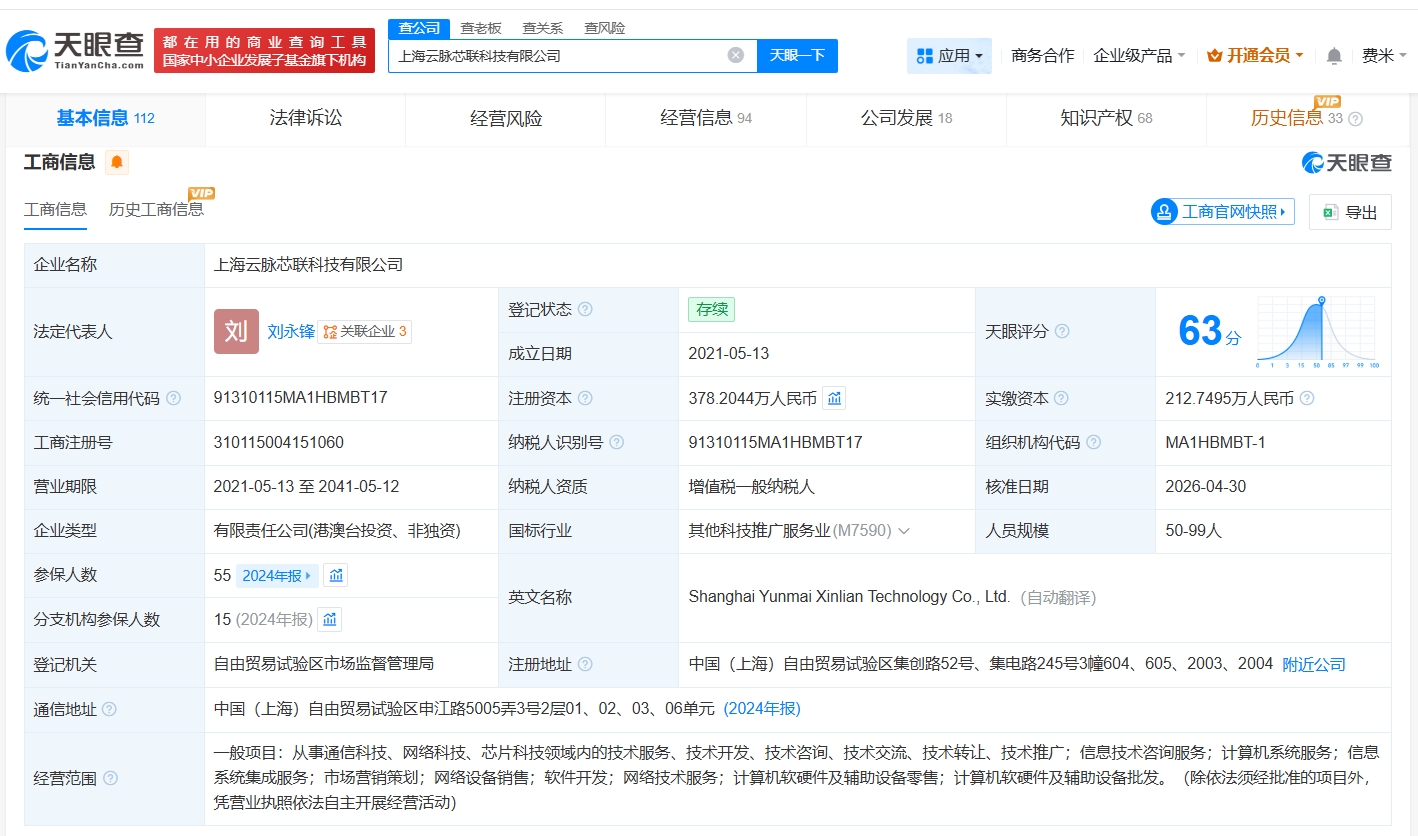Click the help icon after 212.7495万人民币
The width and height of the screenshot is (1418, 836).
coord(1307,398)
